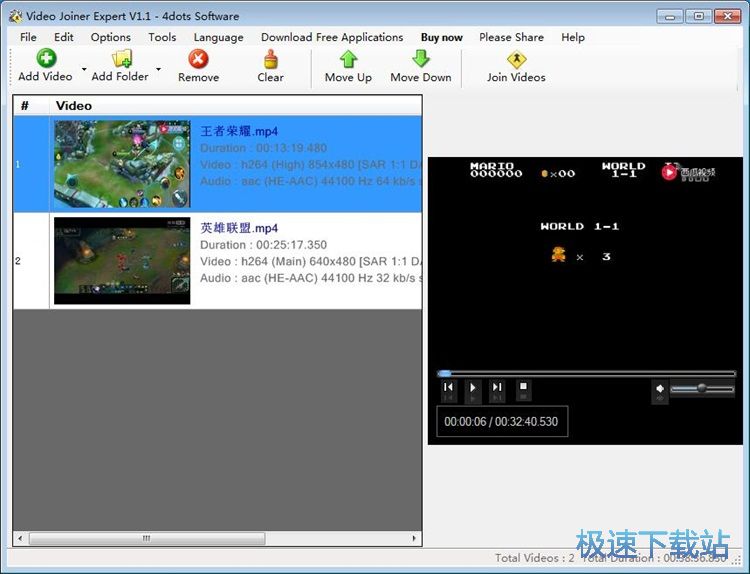Maximize the Video Joiner Expert window
This screenshot has height=574, width=750.
click(x=698, y=16)
